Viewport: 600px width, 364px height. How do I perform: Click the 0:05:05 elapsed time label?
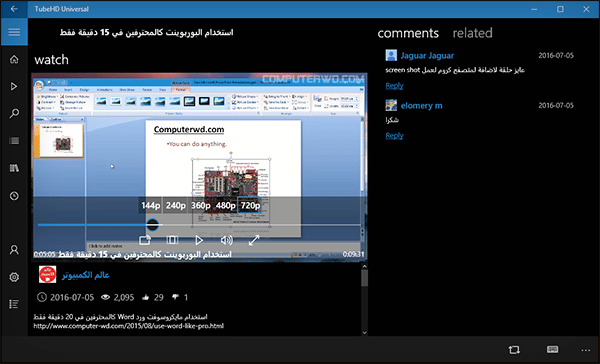[44, 254]
